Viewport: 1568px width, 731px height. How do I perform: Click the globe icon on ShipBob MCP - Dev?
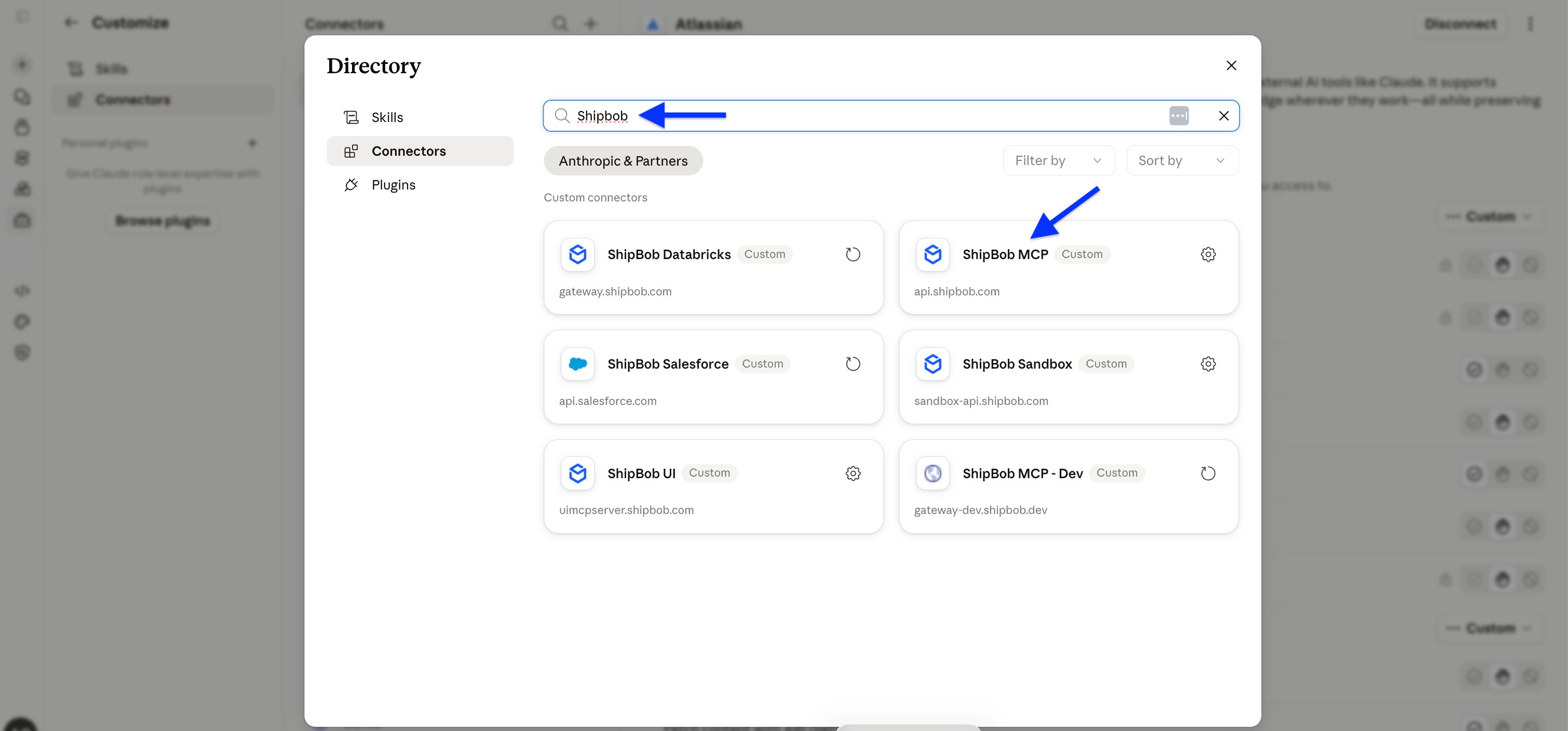coord(932,473)
